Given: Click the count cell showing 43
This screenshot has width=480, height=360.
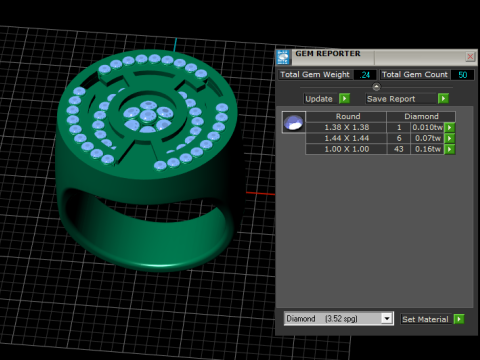Looking at the screenshot, I should [x=399, y=149].
